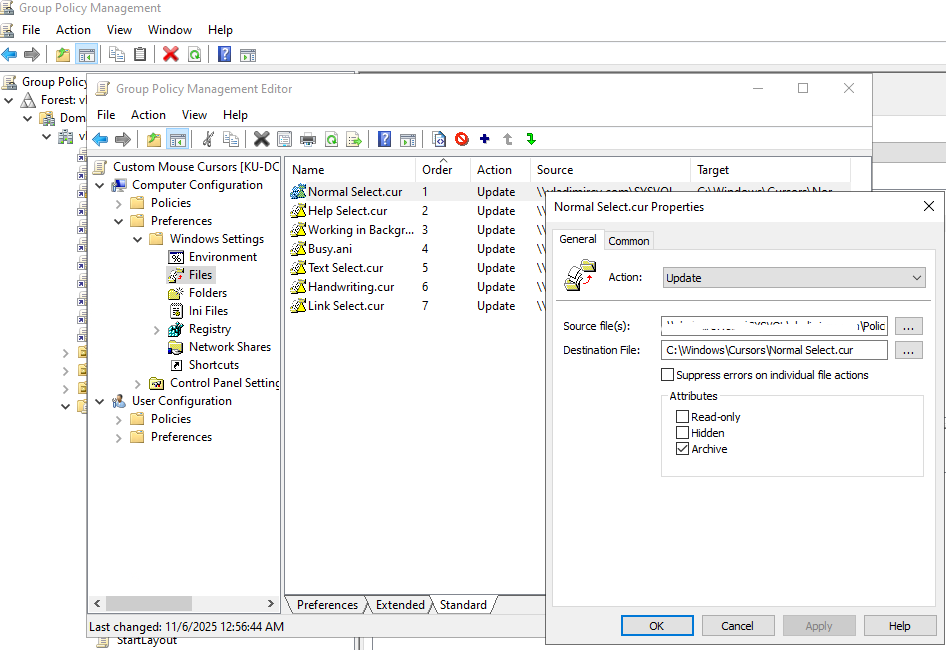Screen dimensions: 946x650
Task: Toggle Show/Hide console tree in Editor toolbar
Action: (177, 139)
